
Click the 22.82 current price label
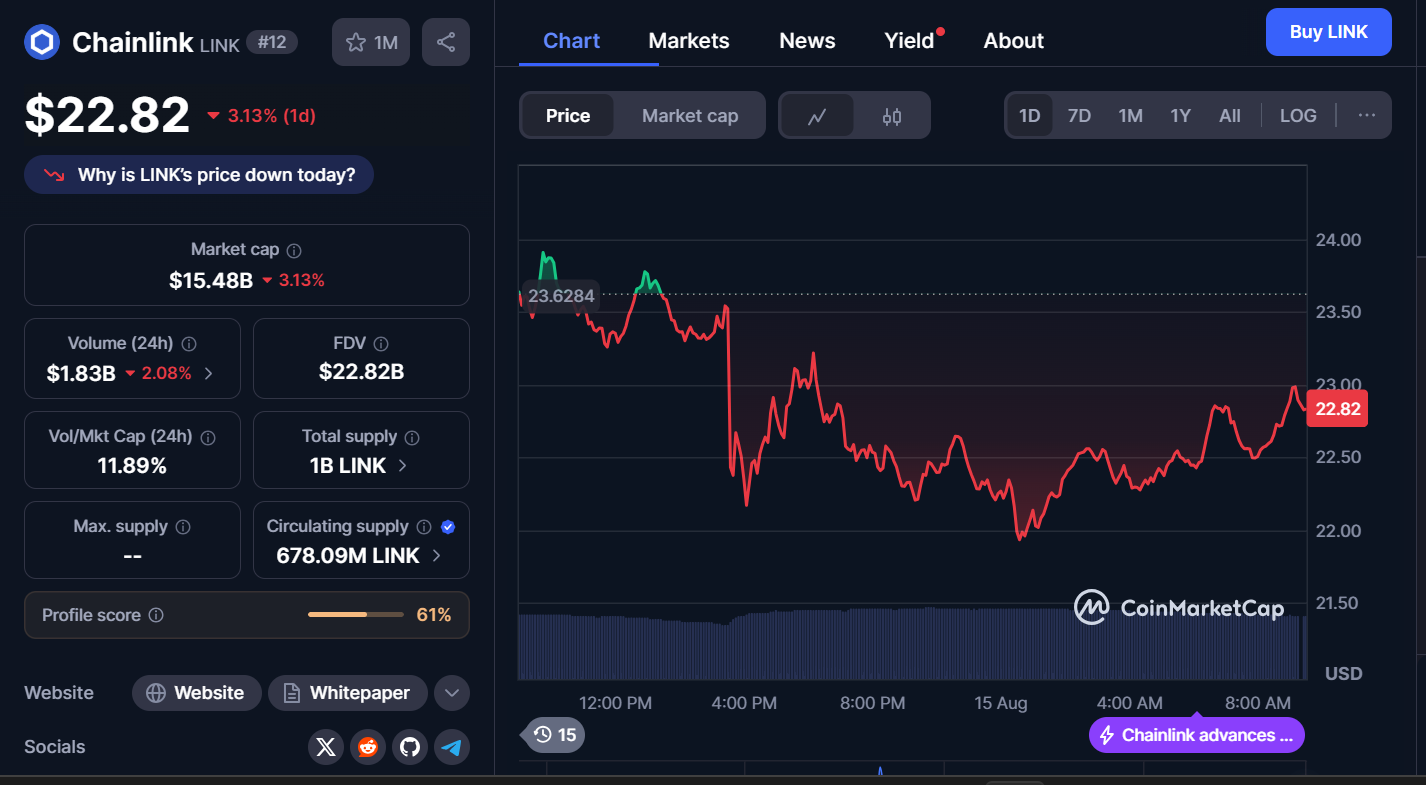1337,409
